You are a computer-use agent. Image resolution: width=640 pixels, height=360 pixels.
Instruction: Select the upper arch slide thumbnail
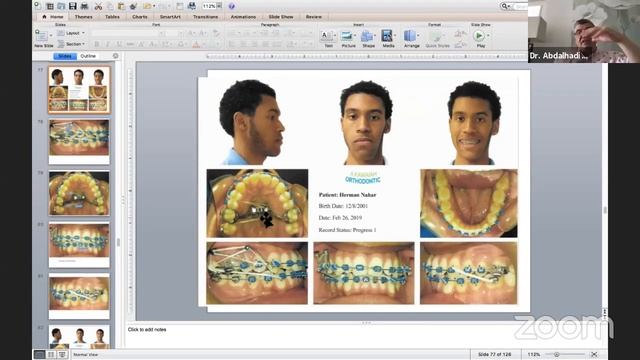(x=79, y=193)
